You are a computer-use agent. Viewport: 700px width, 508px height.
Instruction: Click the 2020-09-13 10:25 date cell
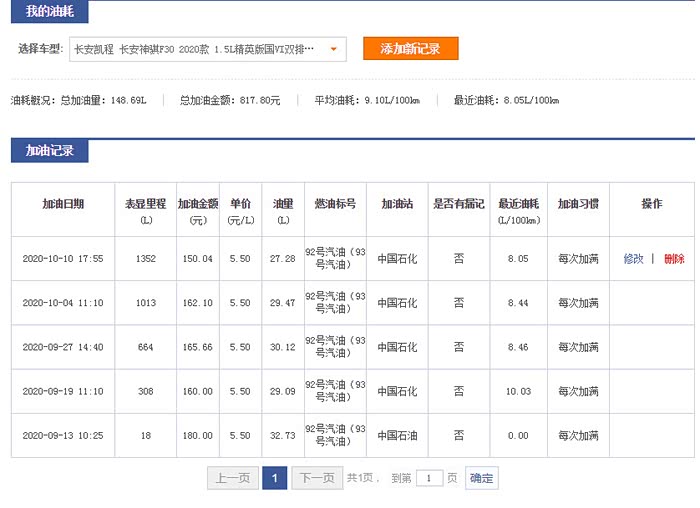click(63, 435)
